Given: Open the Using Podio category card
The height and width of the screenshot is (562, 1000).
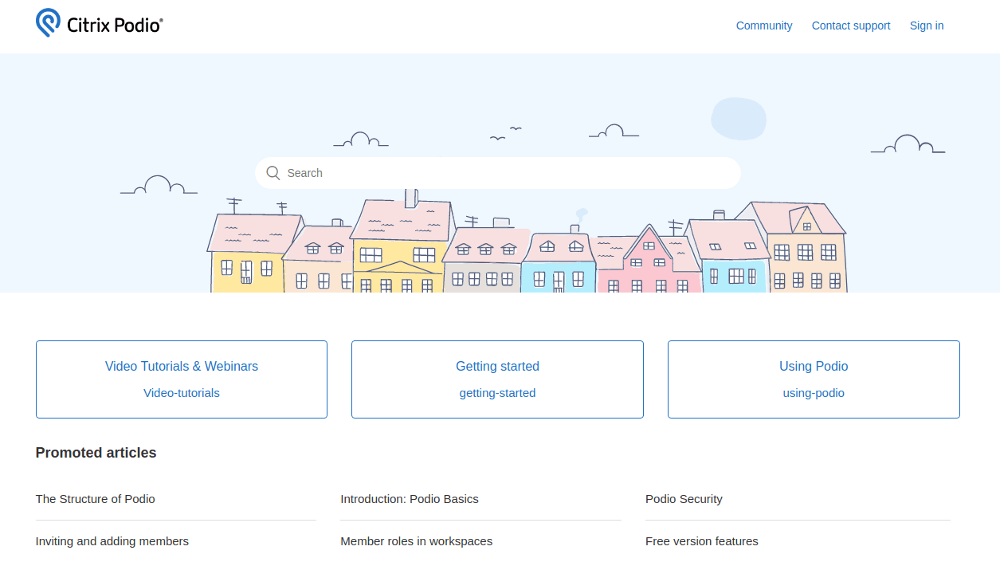Looking at the screenshot, I should pyautogui.click(x=814, y=380).
